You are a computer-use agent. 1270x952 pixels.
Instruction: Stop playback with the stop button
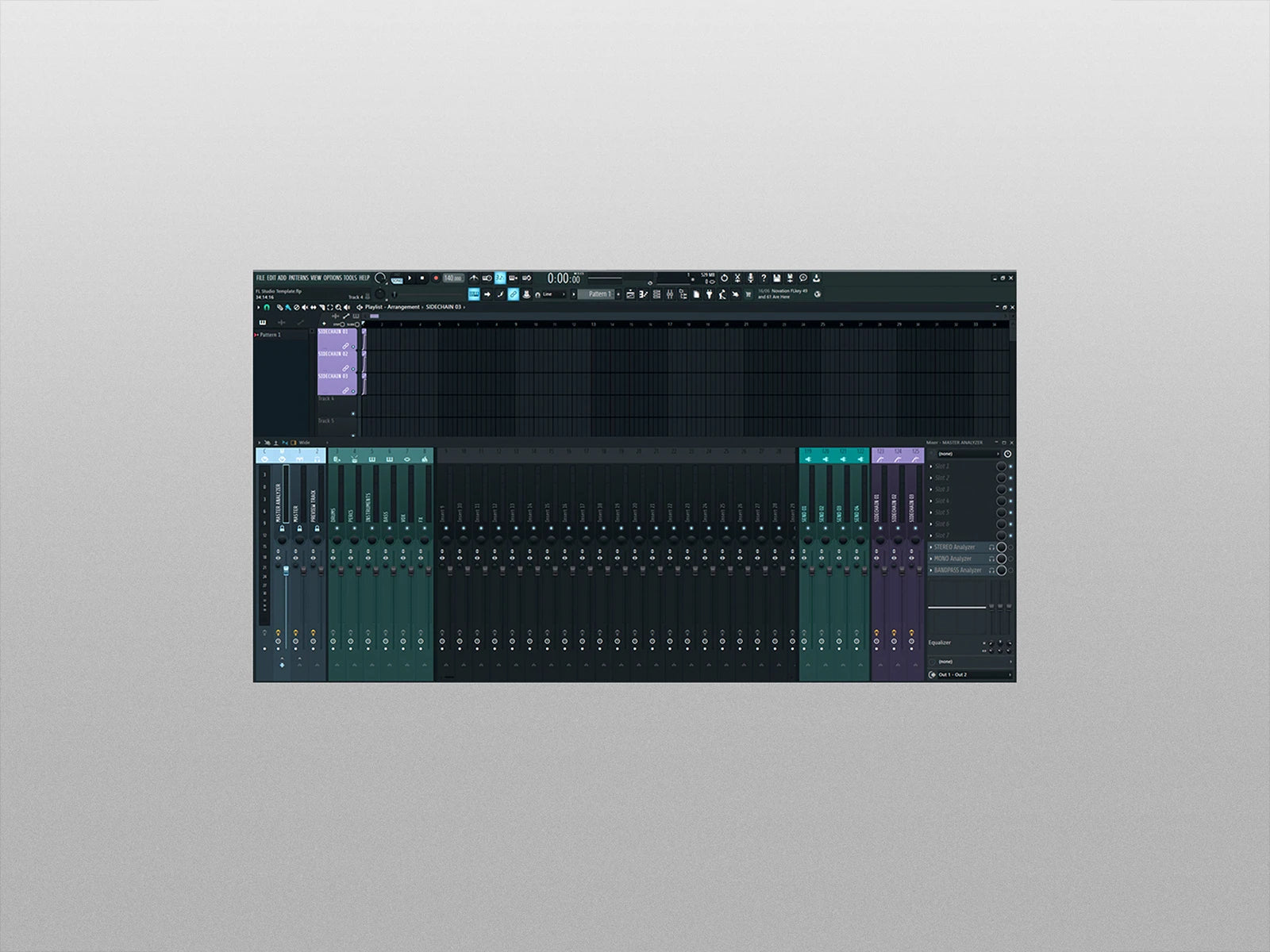tap(422, 278)
